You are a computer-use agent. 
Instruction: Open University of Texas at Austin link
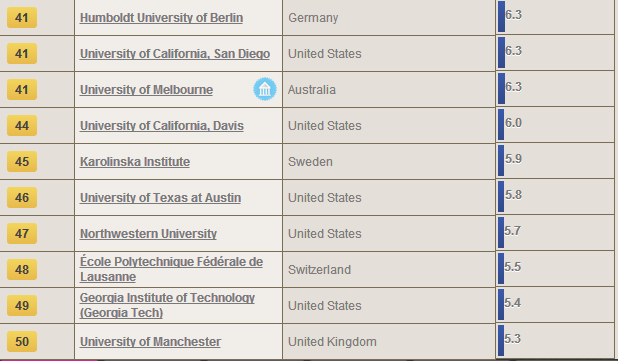pyautogui.click(x=160, y=198)
